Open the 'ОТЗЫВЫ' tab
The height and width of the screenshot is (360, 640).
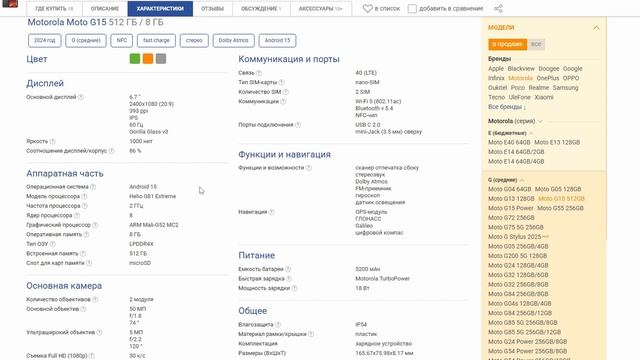point(212,9)
